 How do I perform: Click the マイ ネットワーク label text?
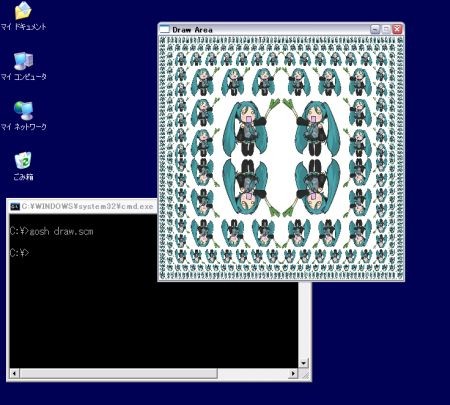tap(23, 127)
